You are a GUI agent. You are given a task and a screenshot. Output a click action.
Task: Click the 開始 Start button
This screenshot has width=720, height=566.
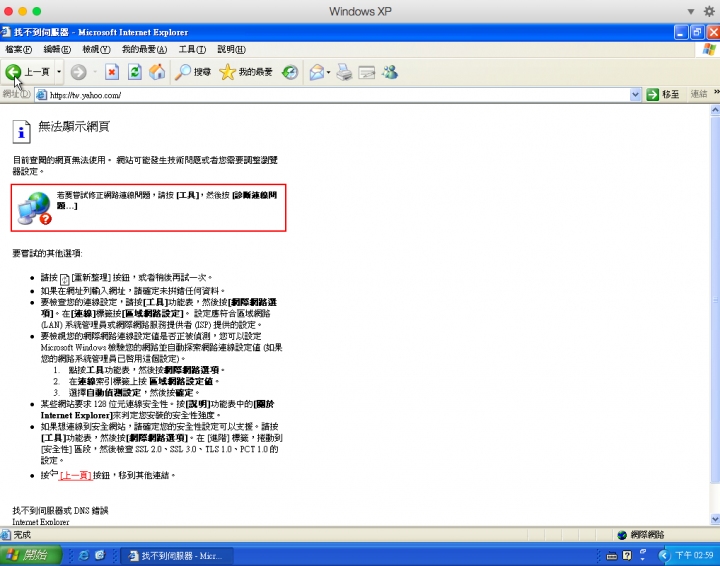[30, 555]
